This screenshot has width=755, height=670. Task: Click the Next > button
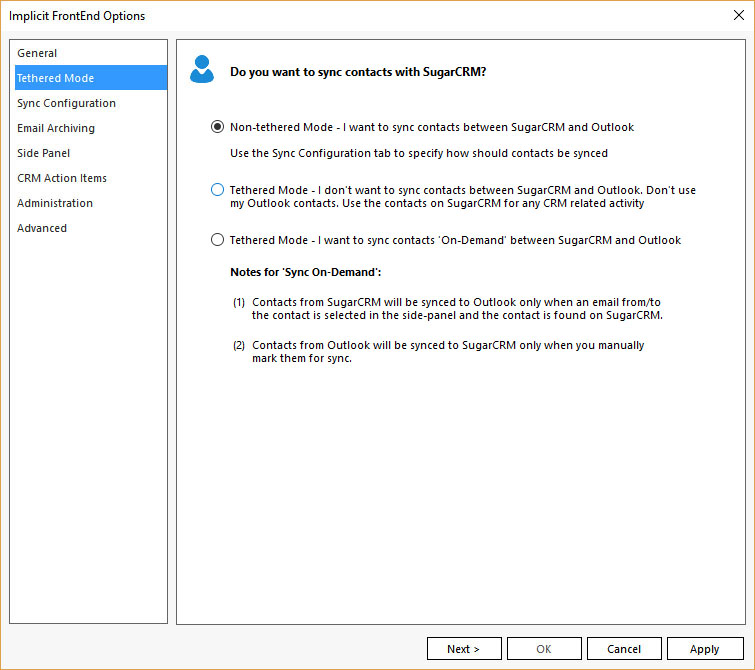tap(464, 649)
